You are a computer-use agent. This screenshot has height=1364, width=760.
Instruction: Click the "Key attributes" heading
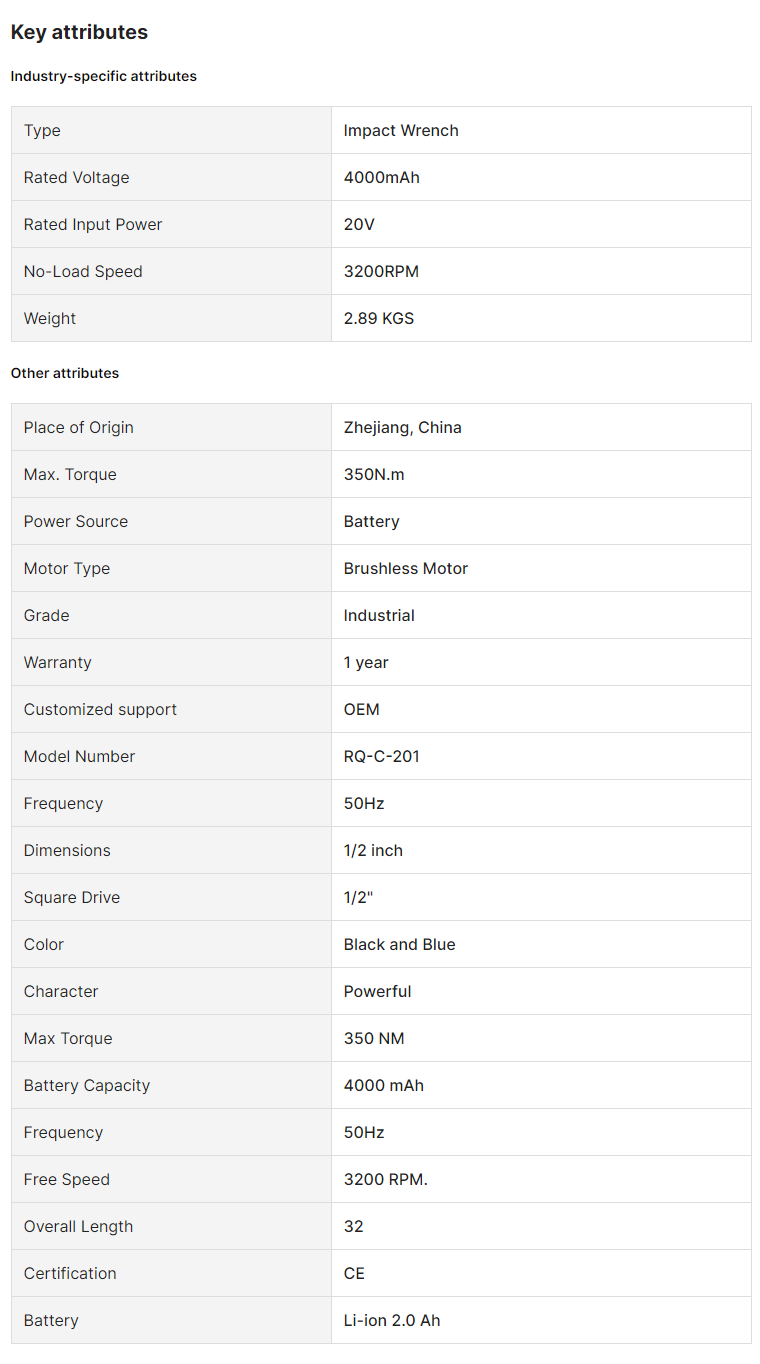[79, 32]
